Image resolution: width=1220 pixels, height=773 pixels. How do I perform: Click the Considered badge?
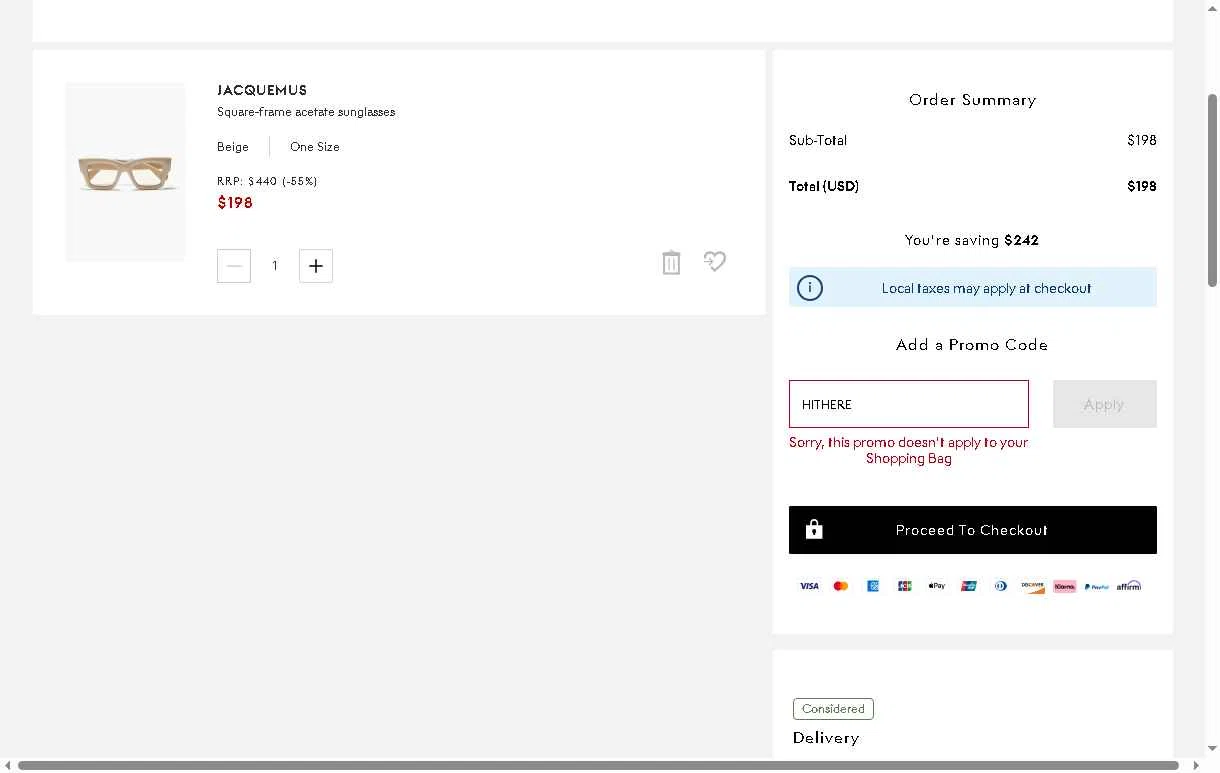click(x=833, y=709)
